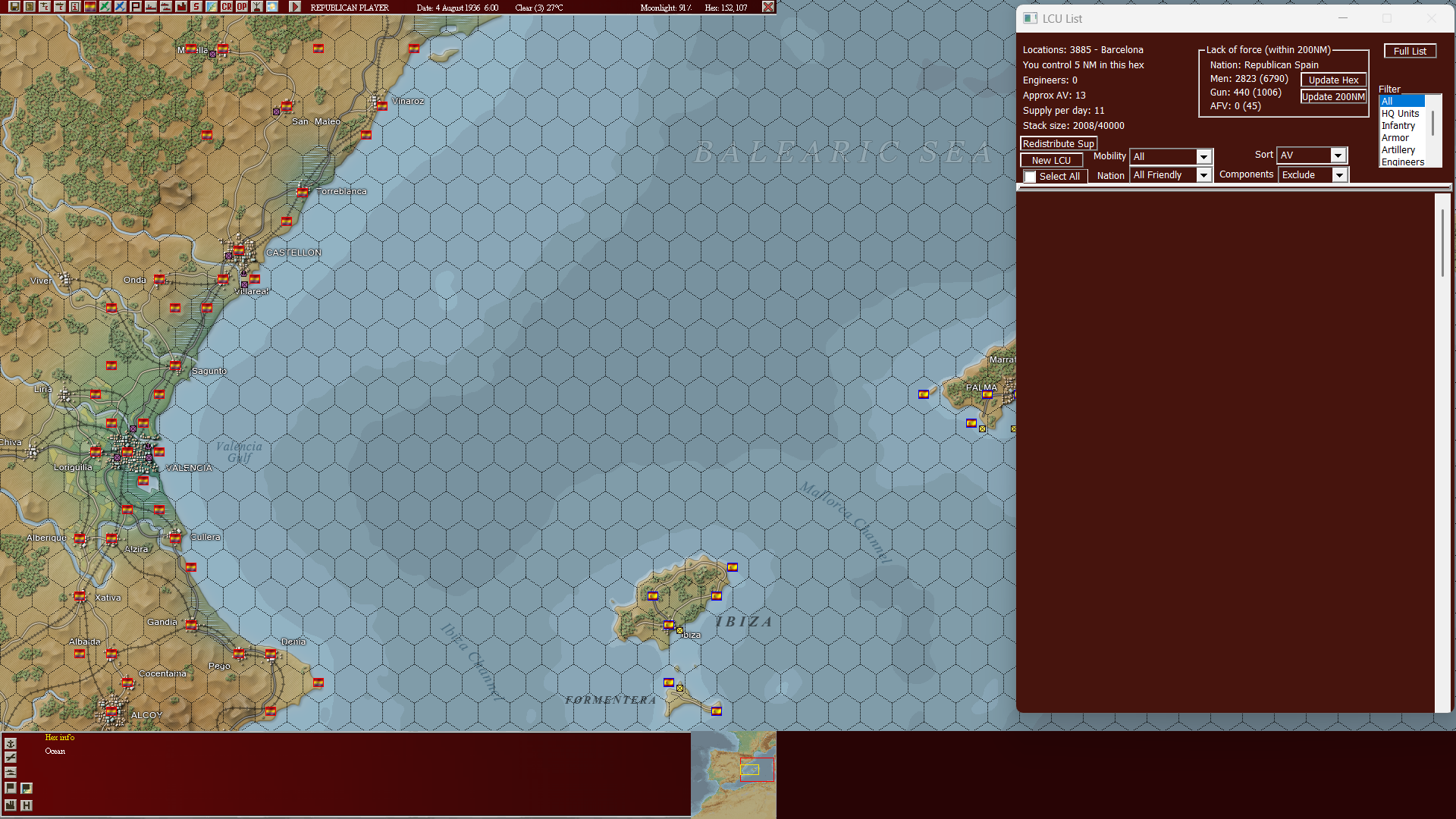The width and height of the screenshot is (1456, 819).
Task: Open the Operations Report via OP icon
Action: click(x=241, y=6)
